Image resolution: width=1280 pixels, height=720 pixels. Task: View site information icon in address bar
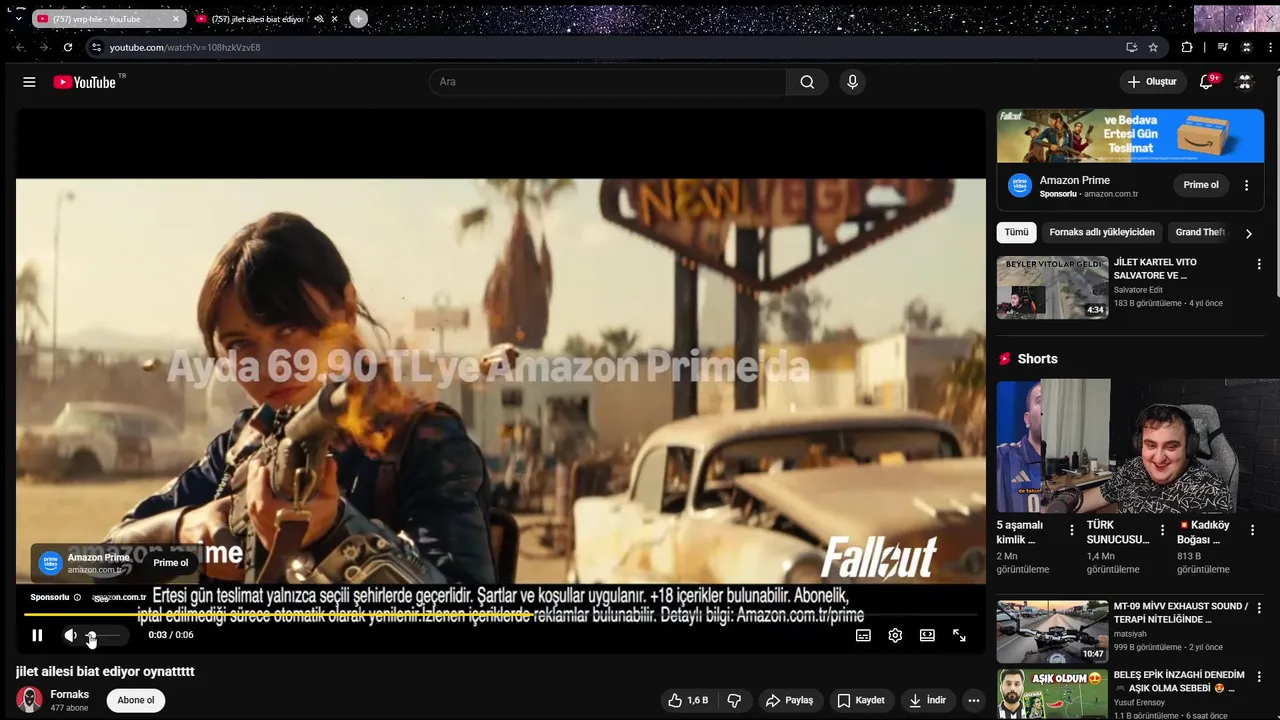96,47
